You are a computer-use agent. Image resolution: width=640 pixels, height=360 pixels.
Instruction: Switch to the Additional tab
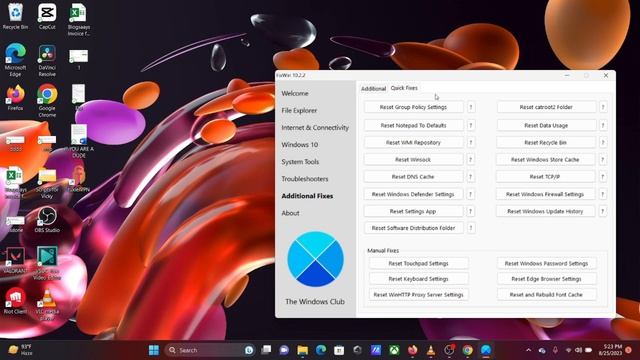coord(373,88)
